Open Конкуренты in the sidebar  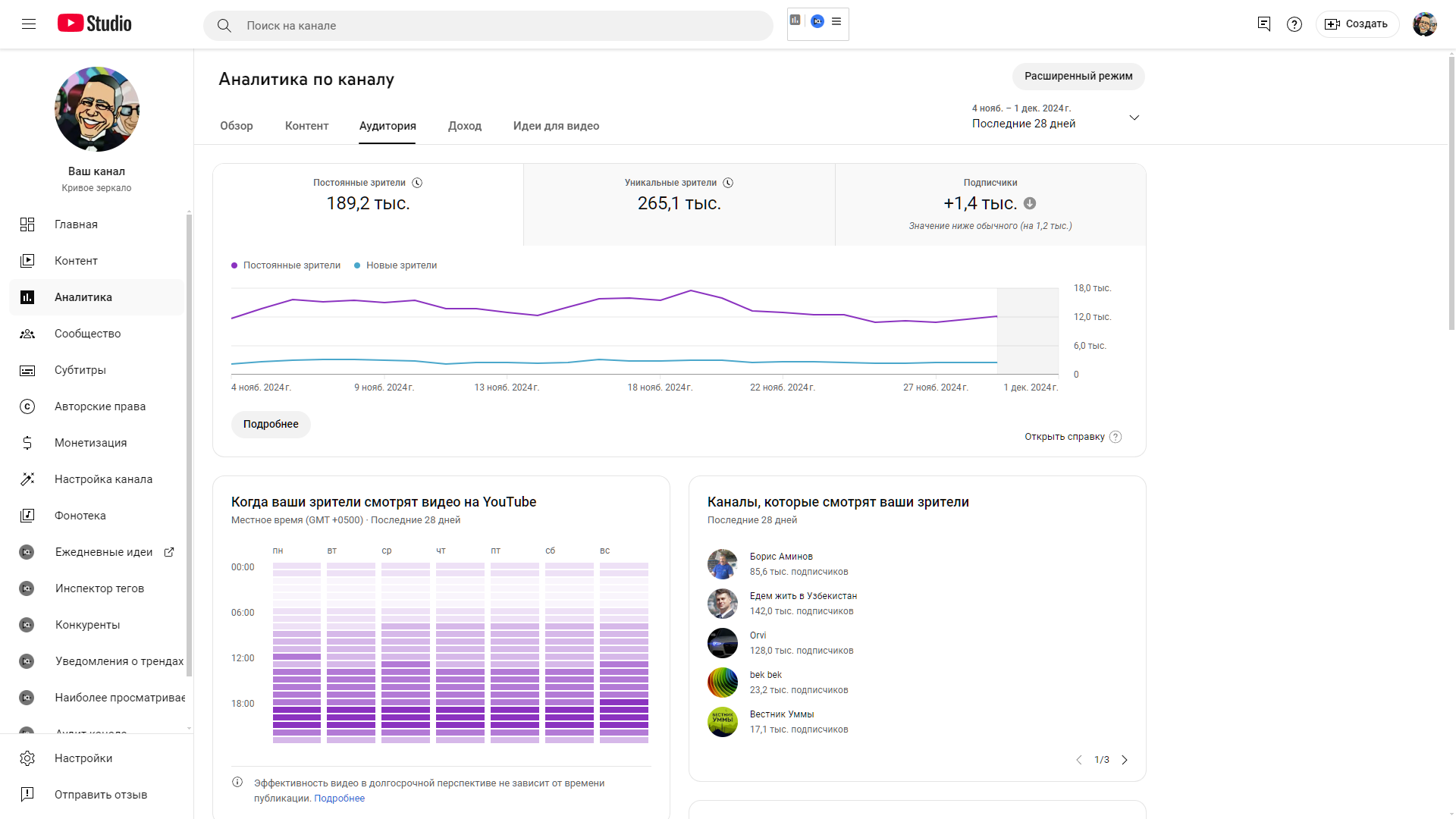(97, 625)
